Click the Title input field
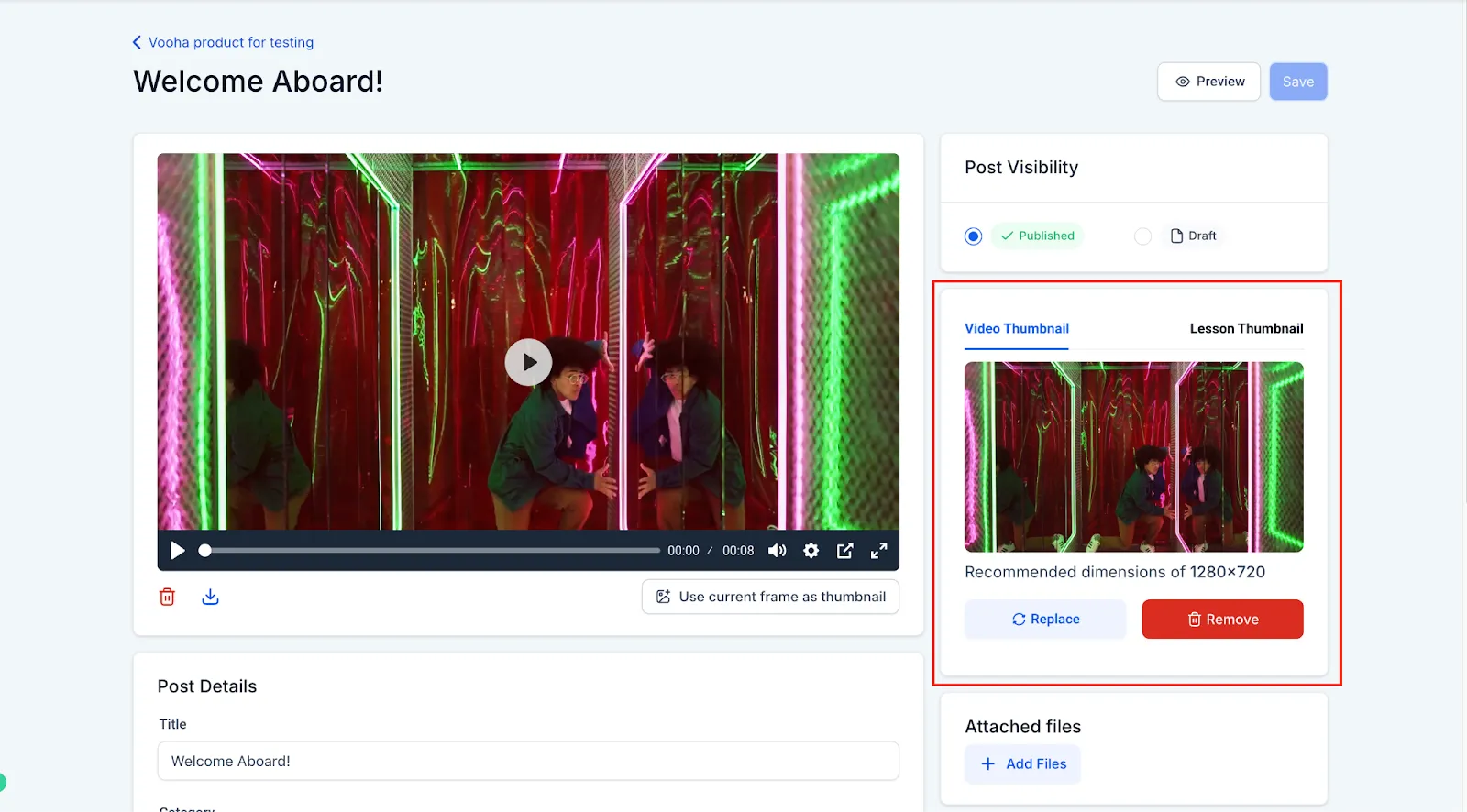This screenshot has width=1467, height=812. (528, 761)
